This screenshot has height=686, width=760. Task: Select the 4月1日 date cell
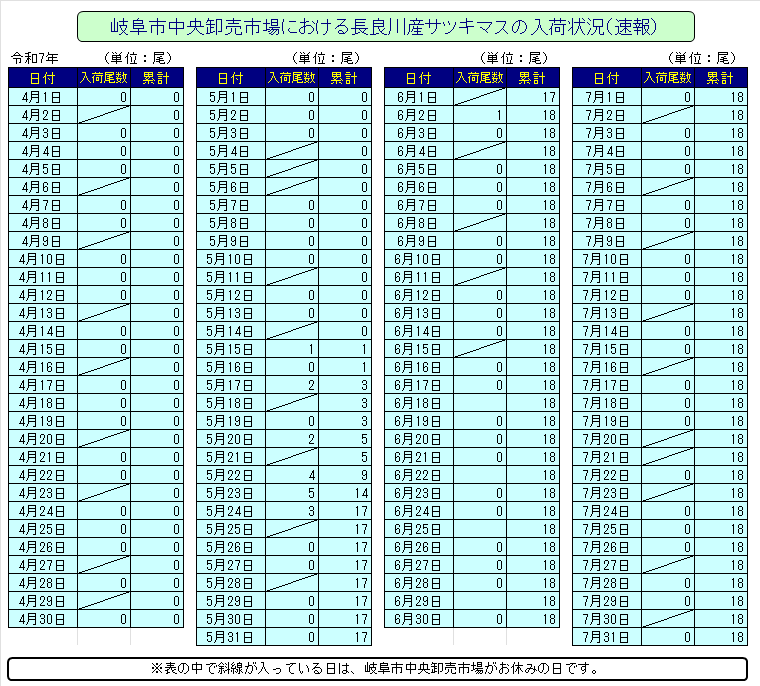click(41, 97)
